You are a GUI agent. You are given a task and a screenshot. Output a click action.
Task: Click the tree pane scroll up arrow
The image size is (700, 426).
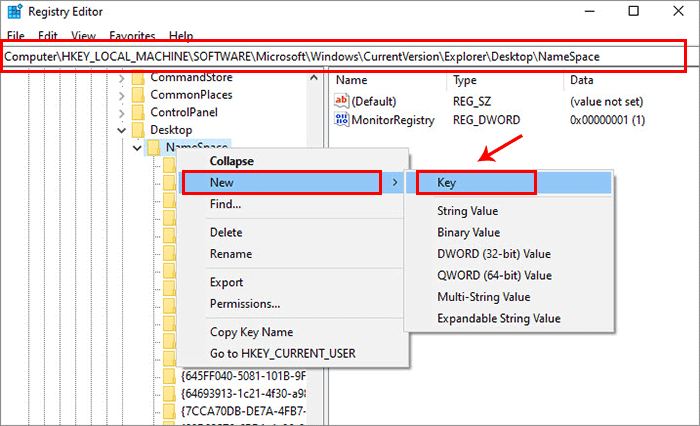(314, 78)
